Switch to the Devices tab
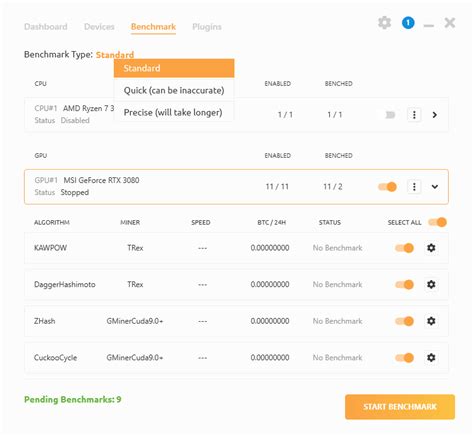The image size is (474, 436). (x=99, y=27)
